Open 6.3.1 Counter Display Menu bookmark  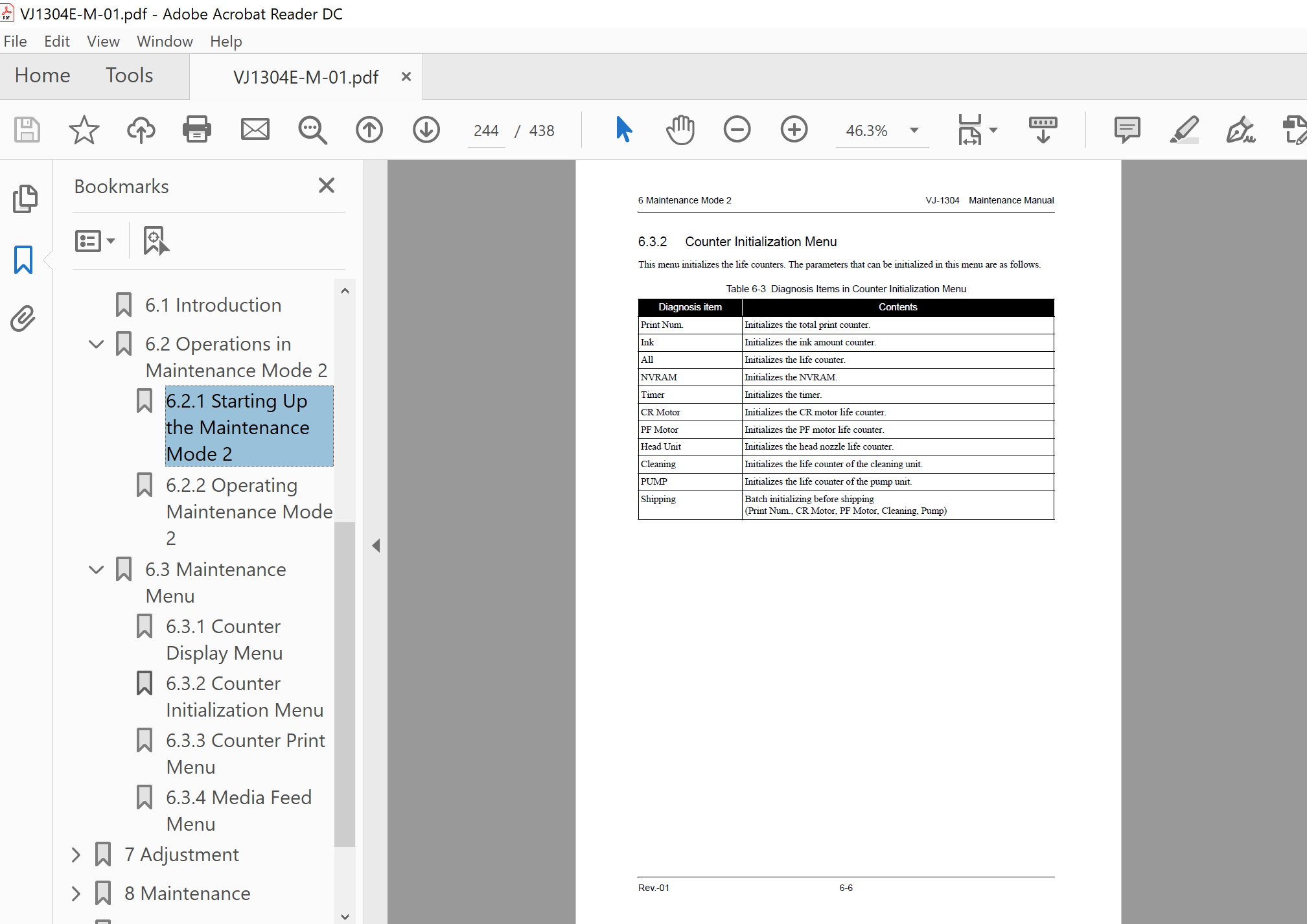224,640
